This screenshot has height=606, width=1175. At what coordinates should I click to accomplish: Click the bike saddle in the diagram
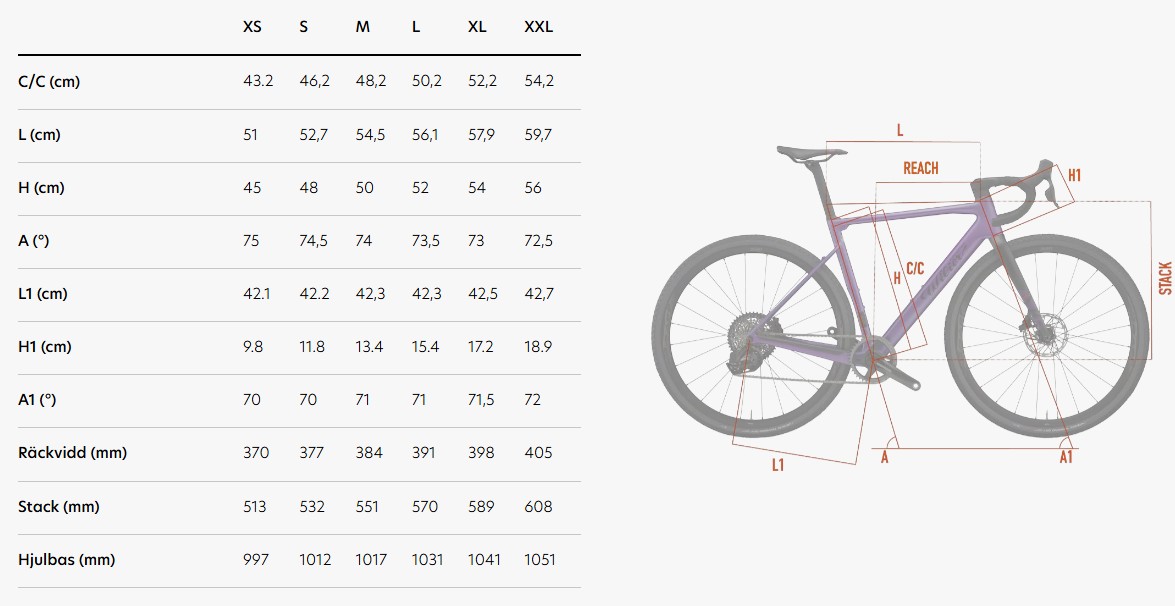click(811, 153)
